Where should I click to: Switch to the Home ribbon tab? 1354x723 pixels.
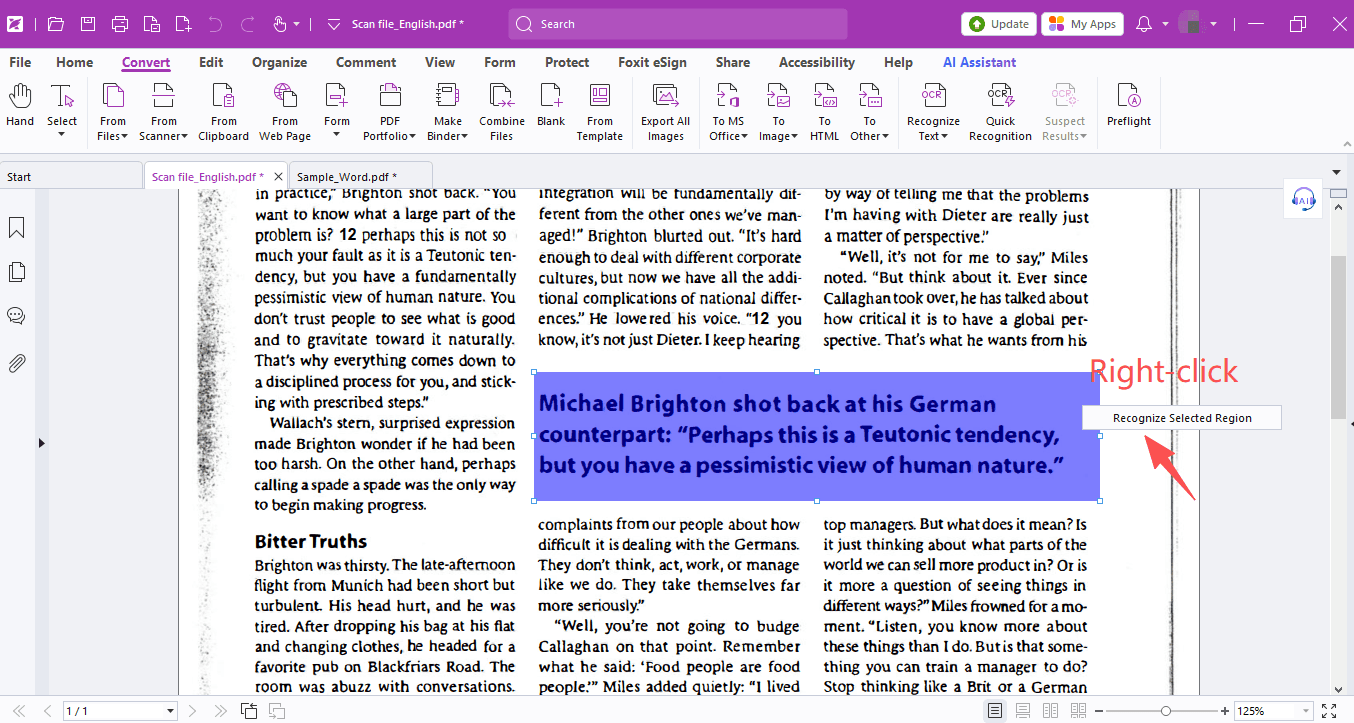(x=74, y=62)
